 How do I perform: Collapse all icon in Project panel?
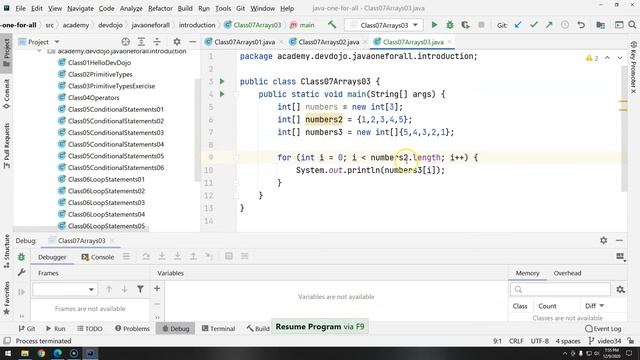(157, 42)
